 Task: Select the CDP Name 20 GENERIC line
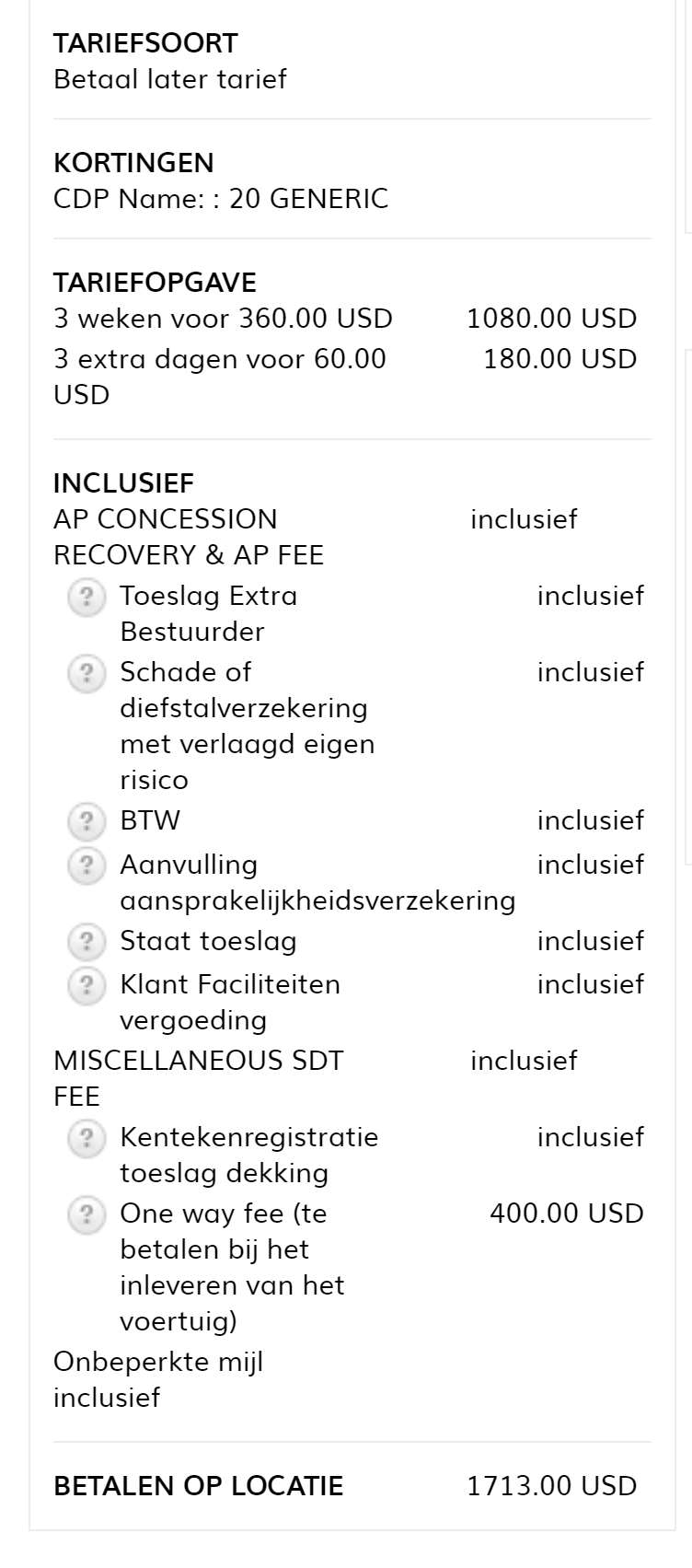point(221,199)
